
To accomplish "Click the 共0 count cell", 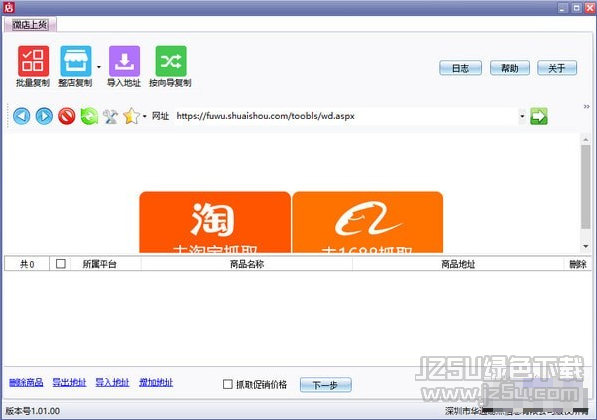I will (x=27, y=264).
